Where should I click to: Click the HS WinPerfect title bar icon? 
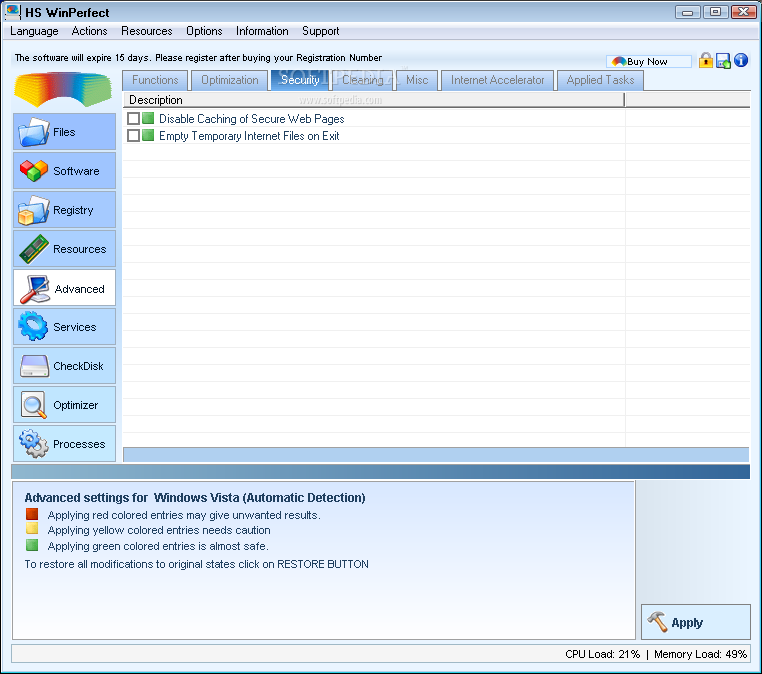[x=13, y=12]
